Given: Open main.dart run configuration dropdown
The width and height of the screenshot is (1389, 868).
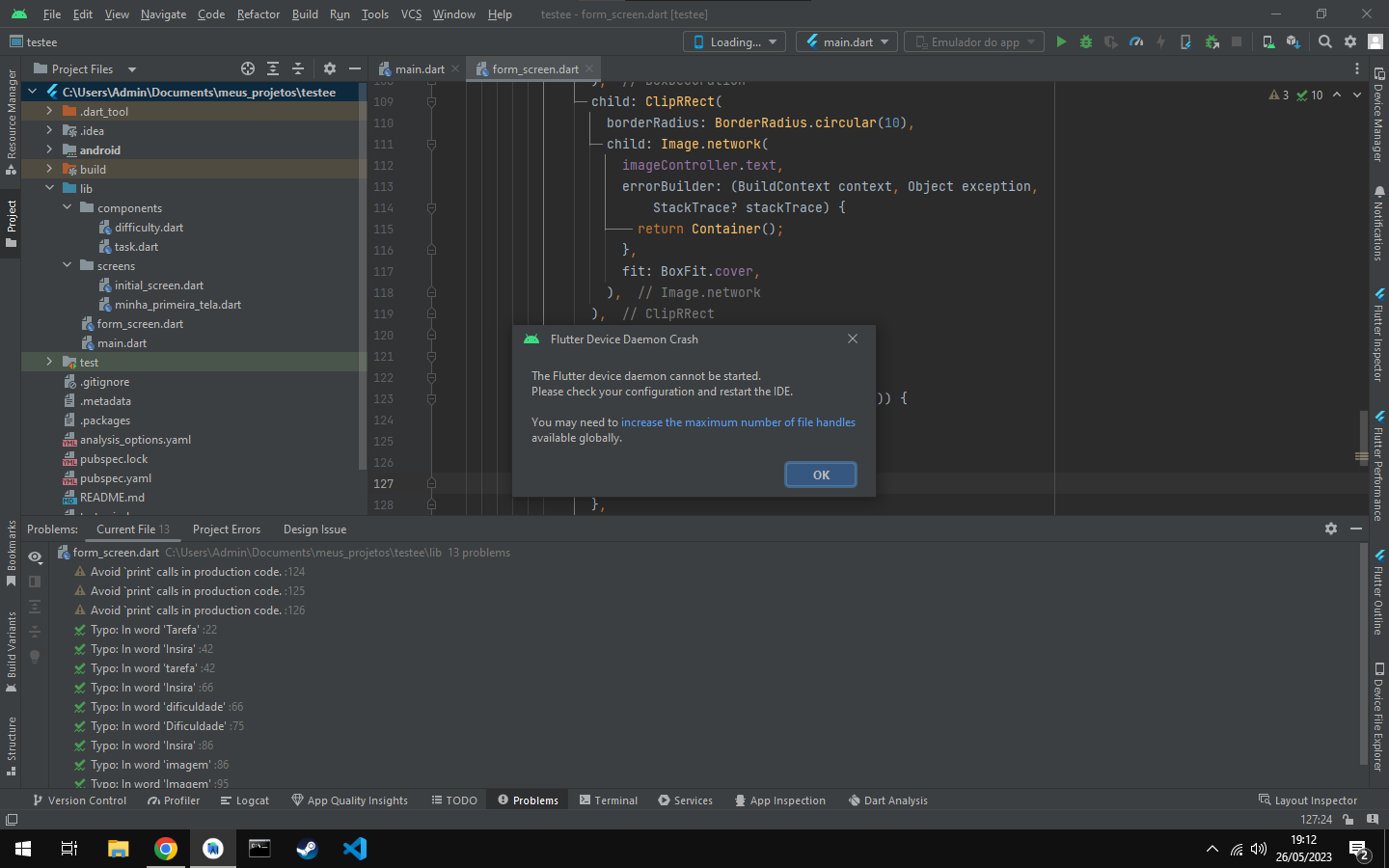Looking at the screenshot, I should click(x=847, y=41).
